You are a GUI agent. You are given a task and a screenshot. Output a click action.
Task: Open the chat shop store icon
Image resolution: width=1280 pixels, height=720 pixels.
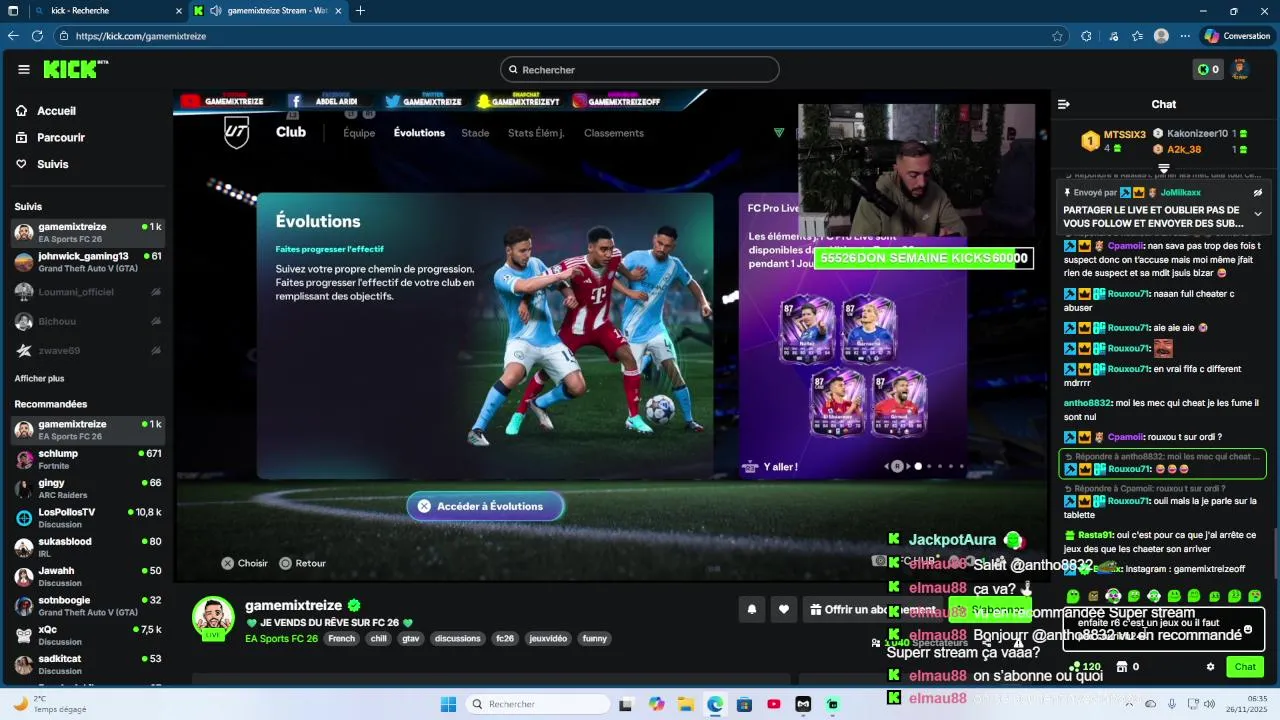(x=1122, y=667)
